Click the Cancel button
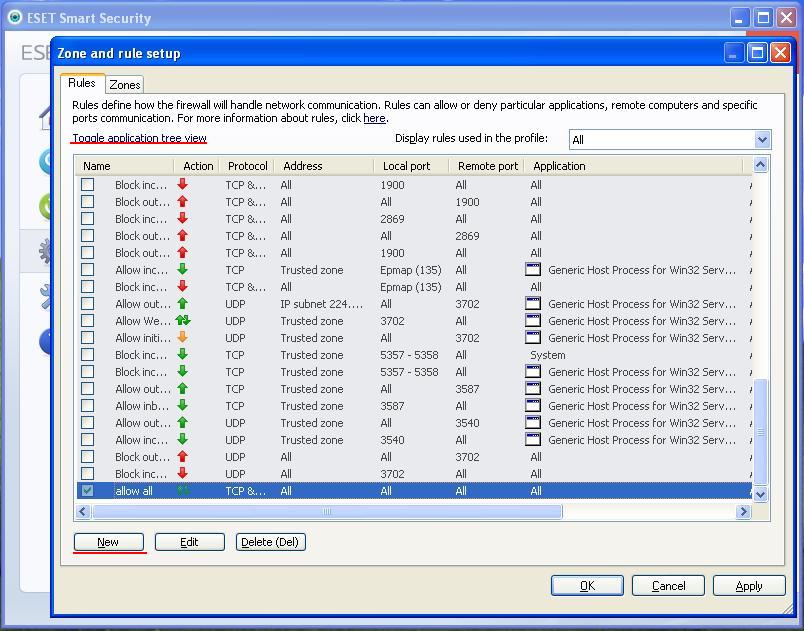 [668, 585]
